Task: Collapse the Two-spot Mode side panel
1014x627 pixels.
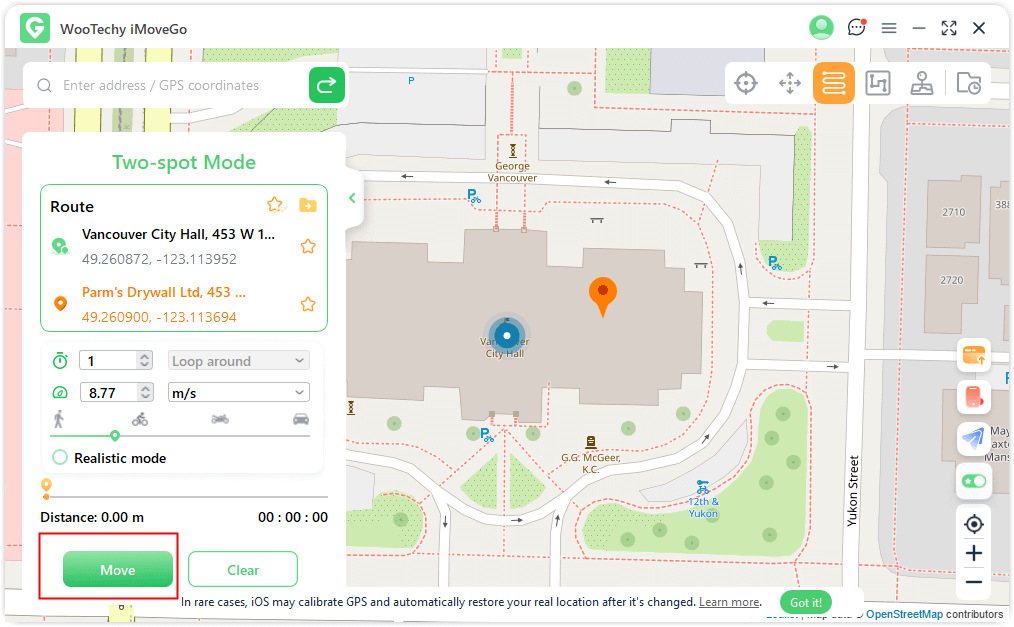Action: pos(352,198)
